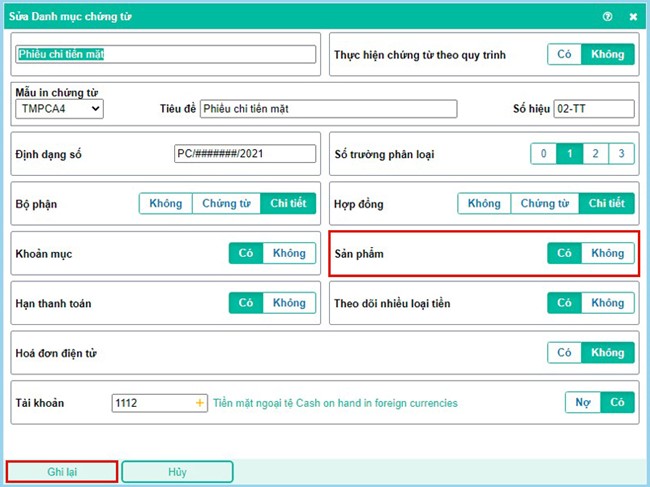The image size is (650, 487).
Task: Set Khoản mục to Không
Action: pyautogui.click(x=289, y=254)
